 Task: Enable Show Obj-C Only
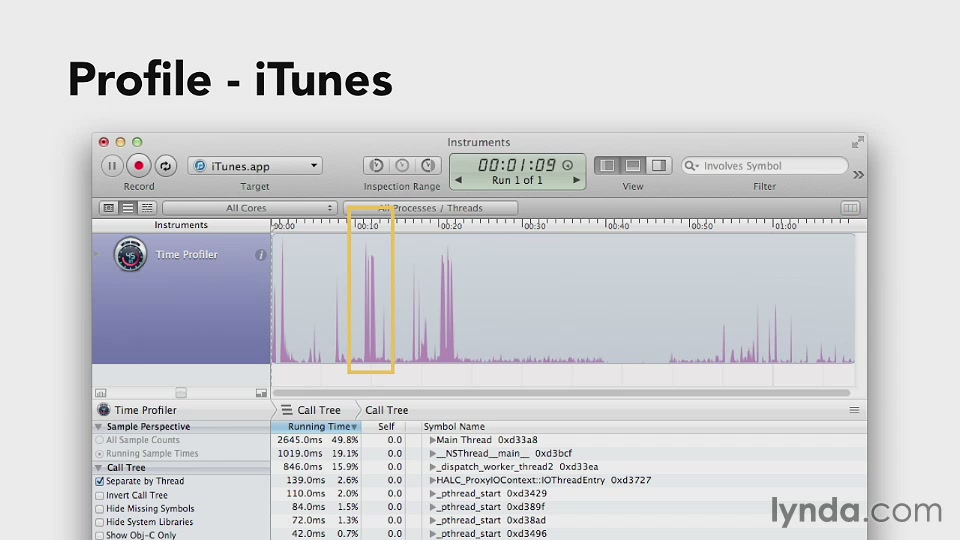99,536
